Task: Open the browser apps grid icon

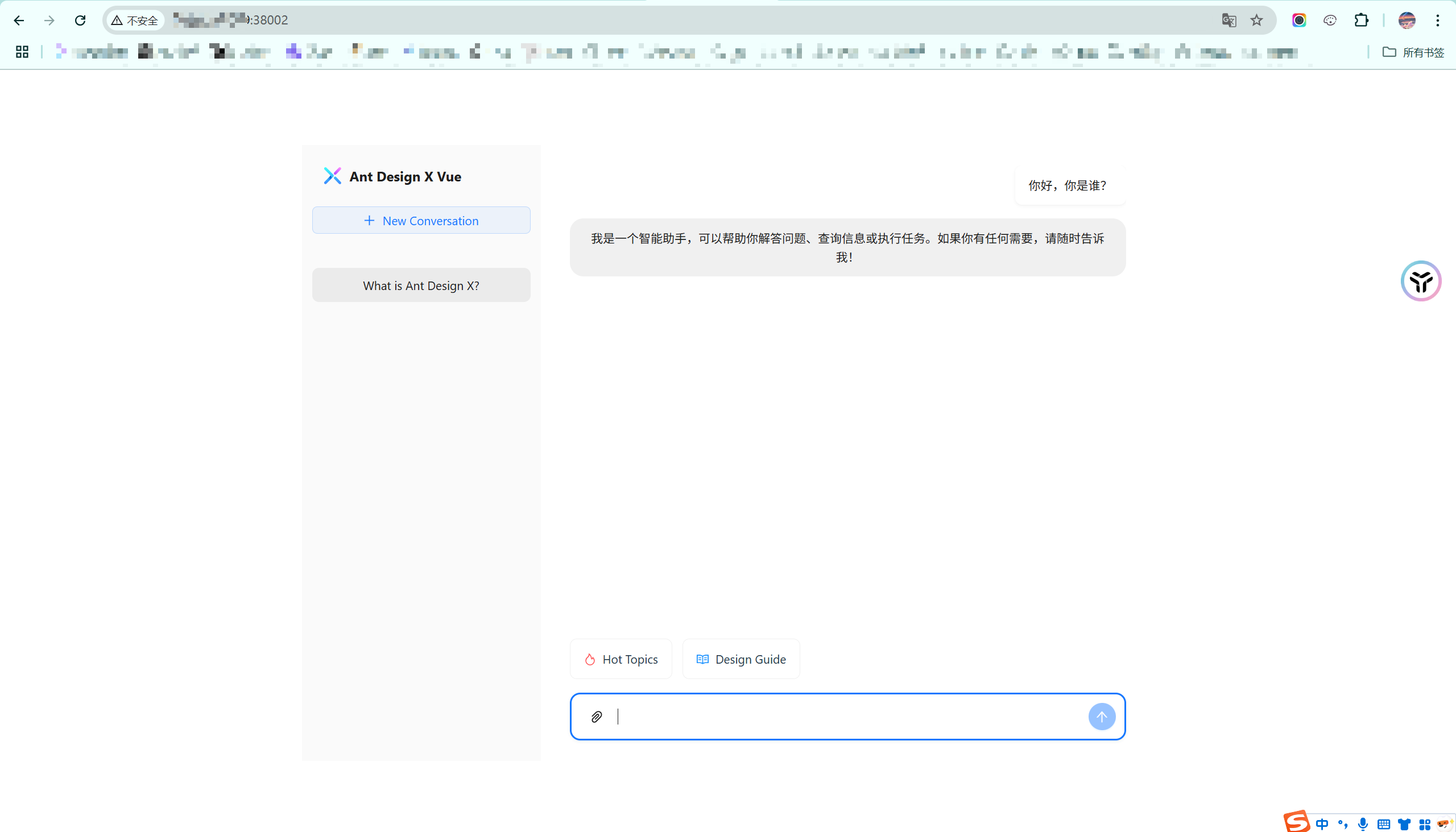Action: 22,52
